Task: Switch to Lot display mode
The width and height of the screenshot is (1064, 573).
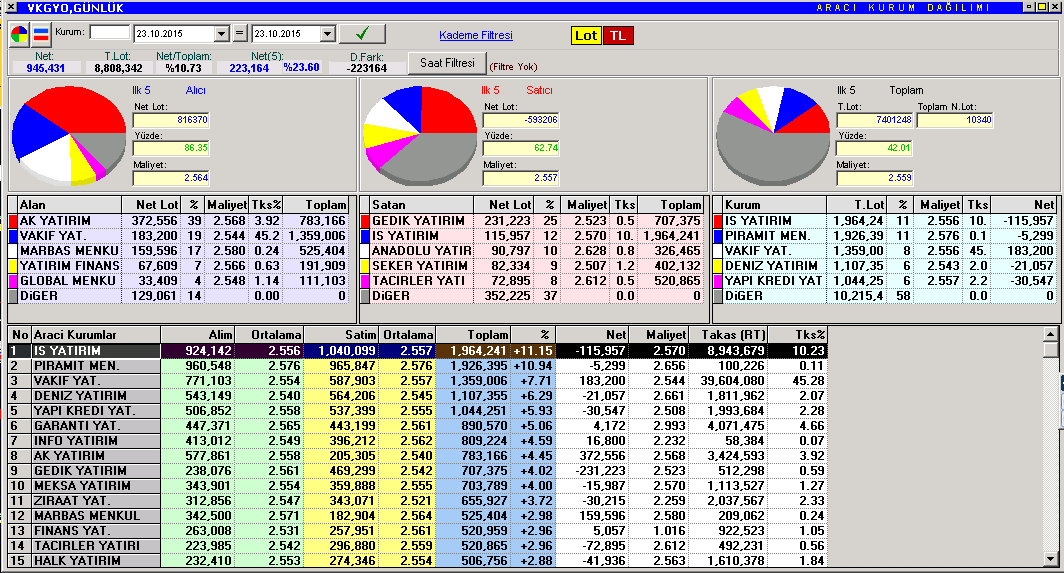Action: tap(586, 35)
